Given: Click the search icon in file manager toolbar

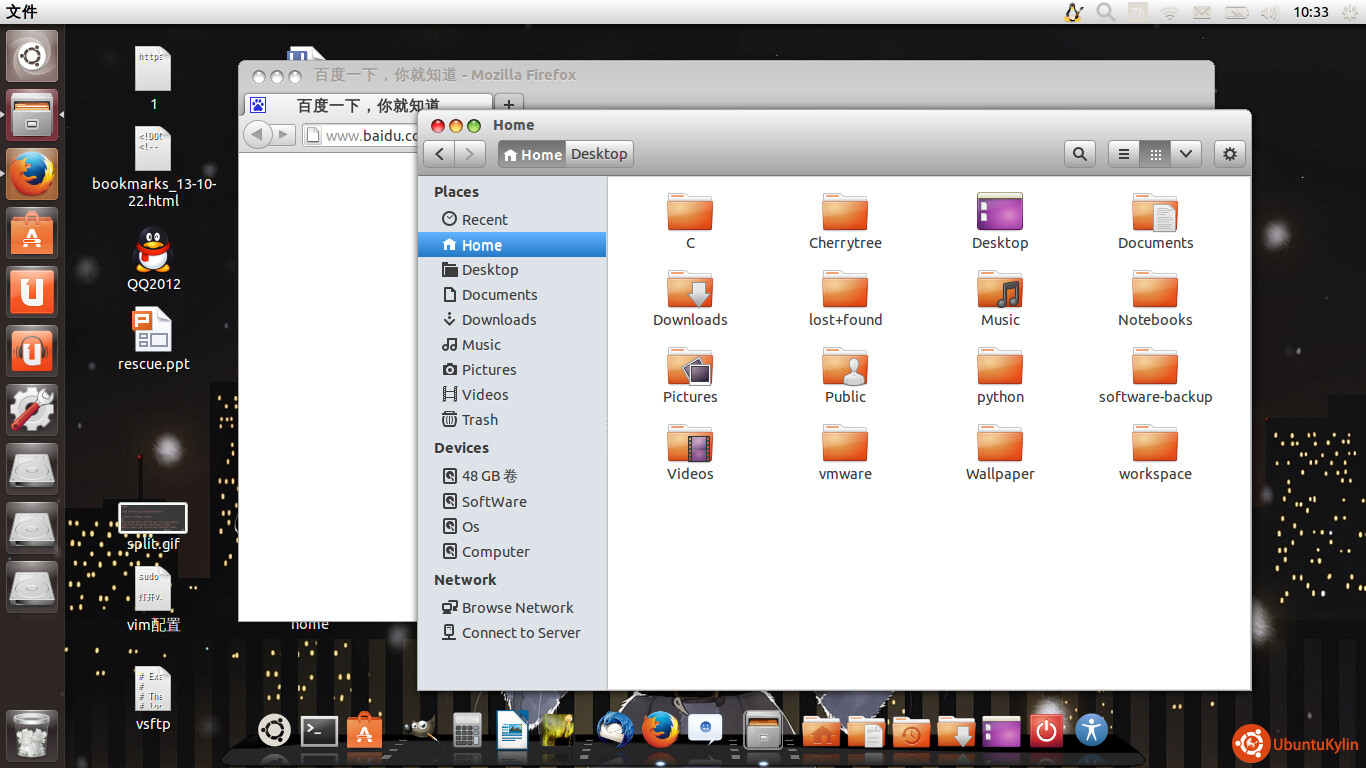Looking at the screenshot, I should pos(1079,154).
